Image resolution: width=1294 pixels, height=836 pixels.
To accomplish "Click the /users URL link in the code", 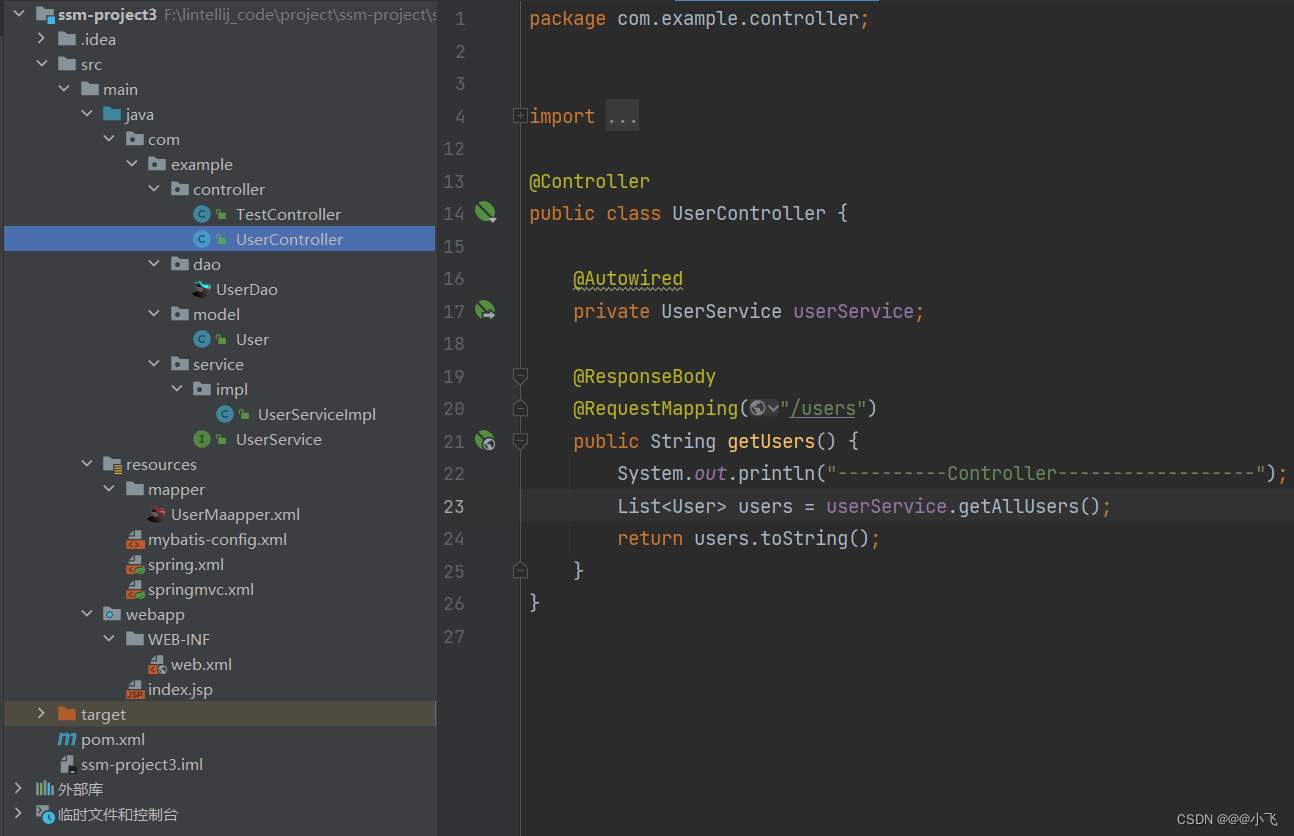I will (822, 408).
